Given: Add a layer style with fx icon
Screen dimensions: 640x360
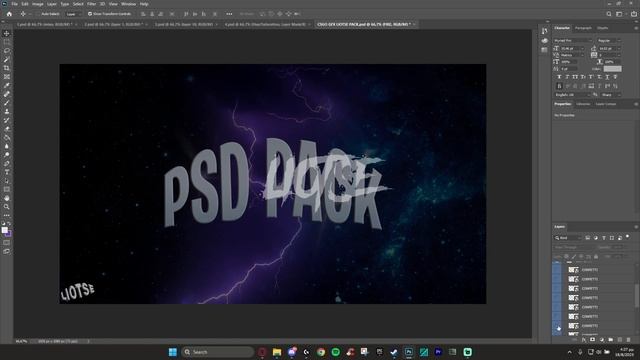Looking at the screenshot, I should (x=584, y=340).
